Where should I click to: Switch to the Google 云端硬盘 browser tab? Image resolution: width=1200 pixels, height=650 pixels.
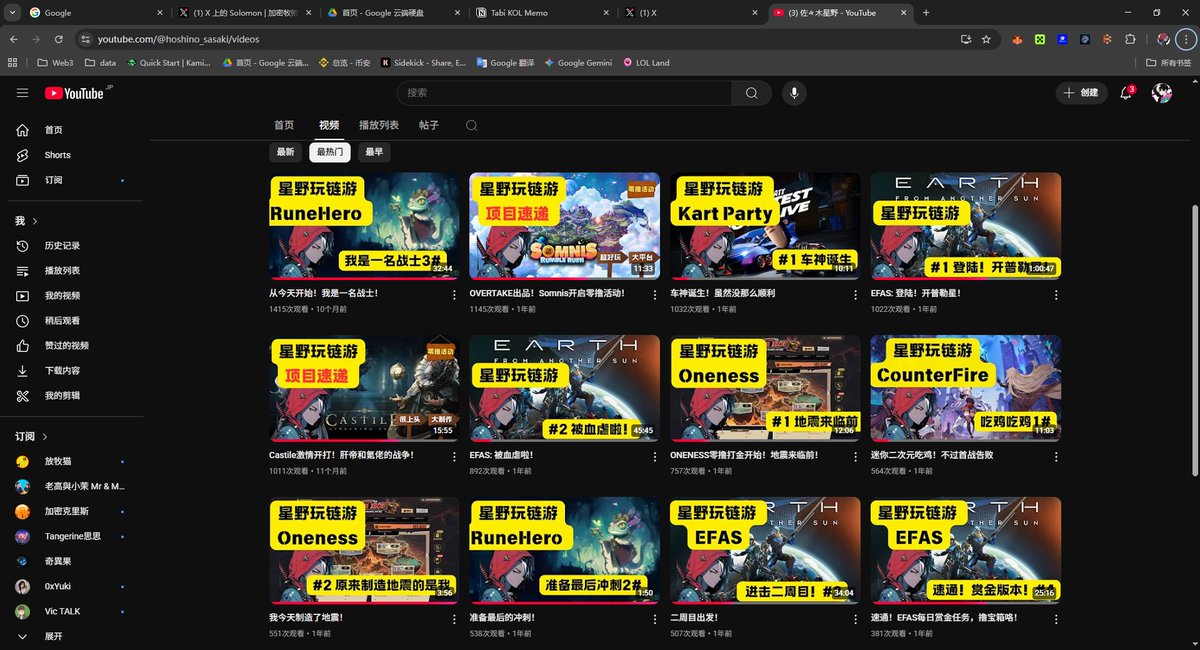[393, 12]
